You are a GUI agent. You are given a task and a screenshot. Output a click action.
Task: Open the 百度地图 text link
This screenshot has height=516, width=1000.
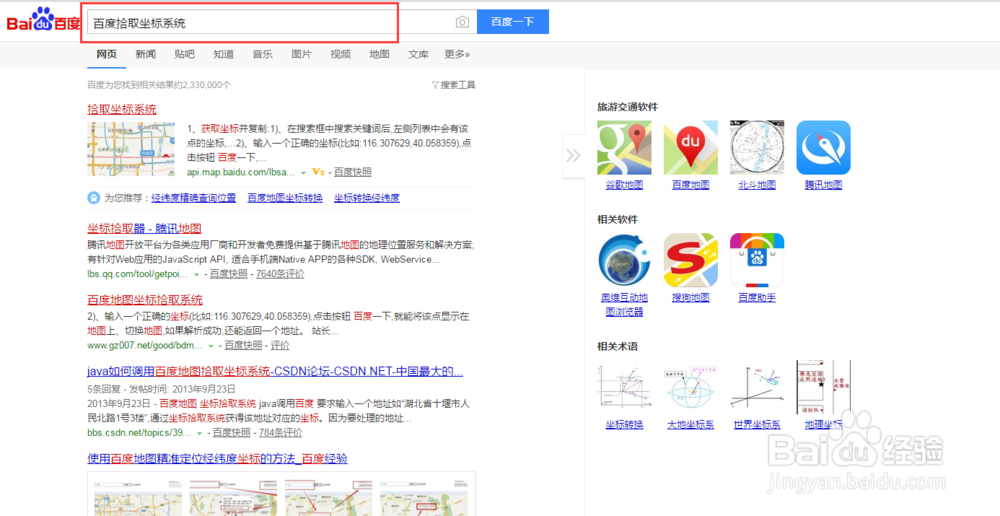coord(691,185)
